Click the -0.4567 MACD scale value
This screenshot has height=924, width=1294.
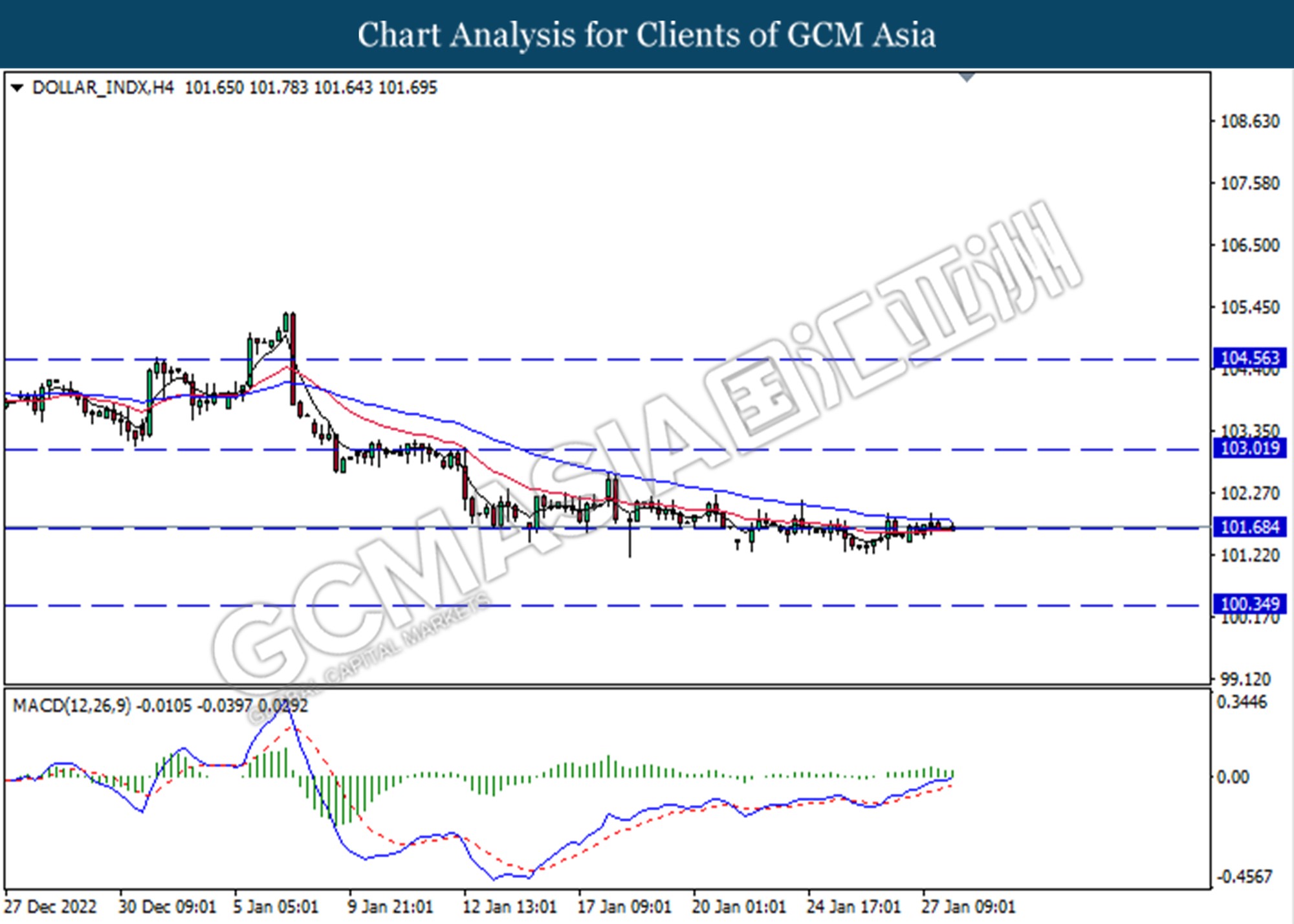pos(1244,877)
